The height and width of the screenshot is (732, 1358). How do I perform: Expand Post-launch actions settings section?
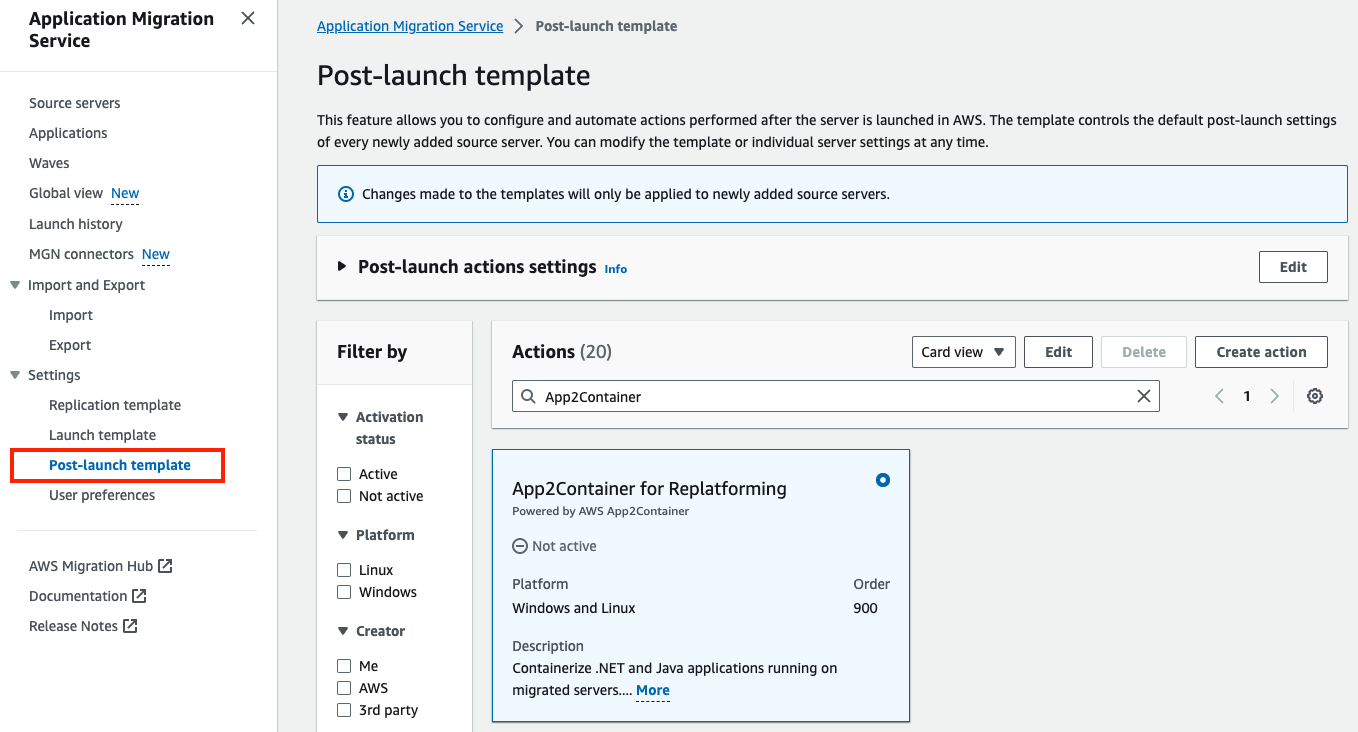(x=342, y=267)
